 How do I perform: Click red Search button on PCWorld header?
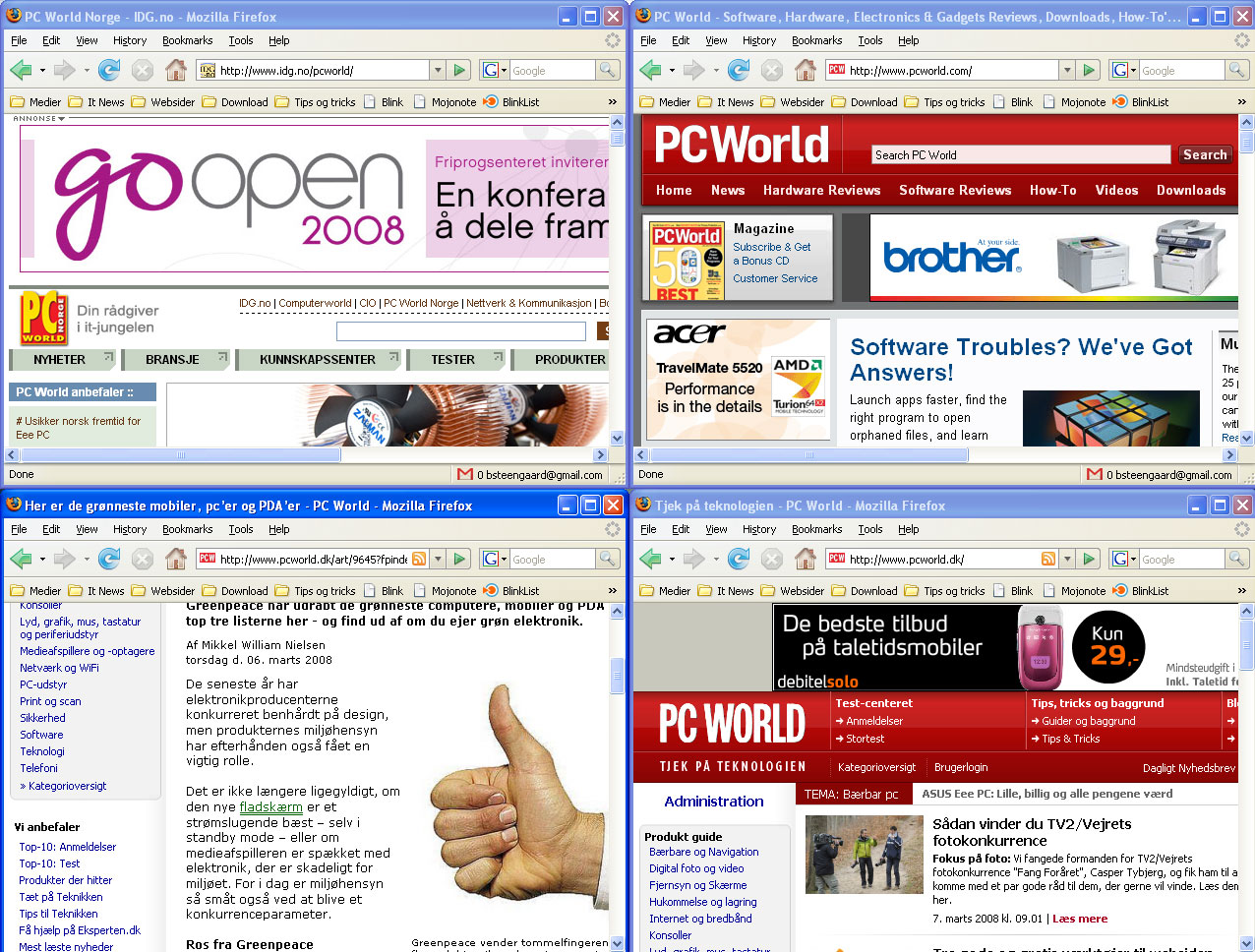1204,154
